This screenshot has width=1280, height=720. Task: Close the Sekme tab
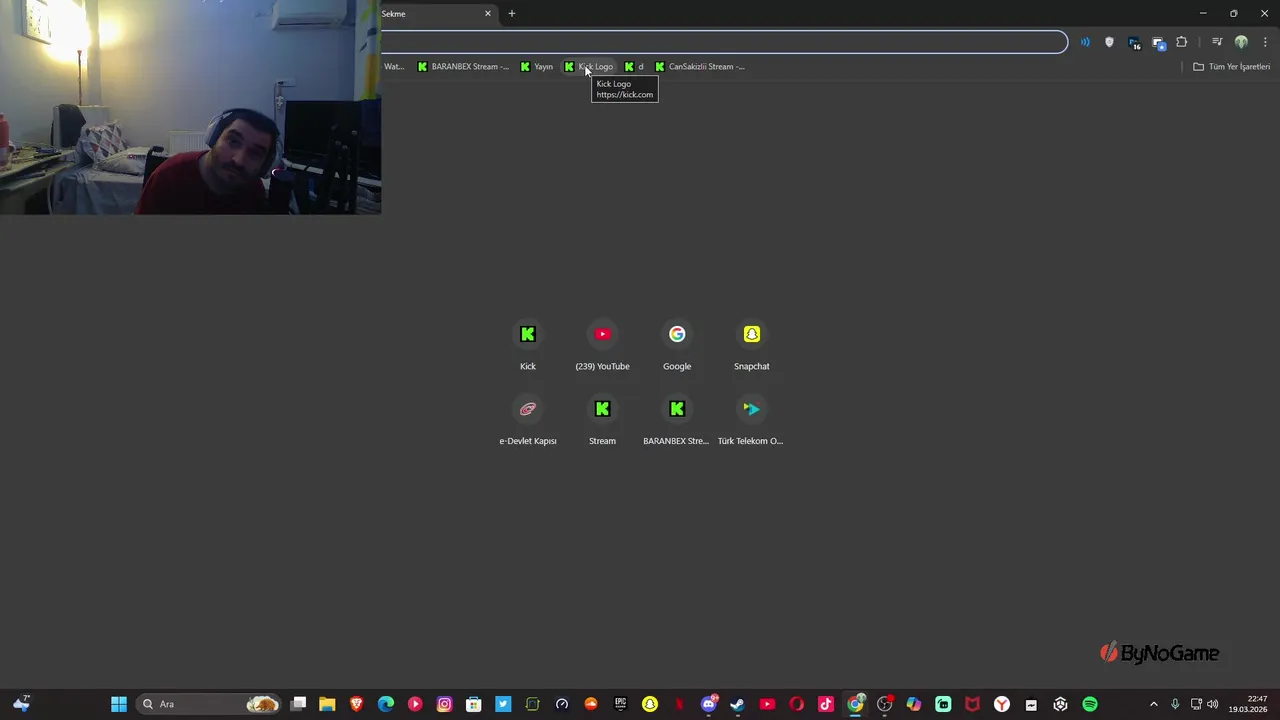point(488,14)
